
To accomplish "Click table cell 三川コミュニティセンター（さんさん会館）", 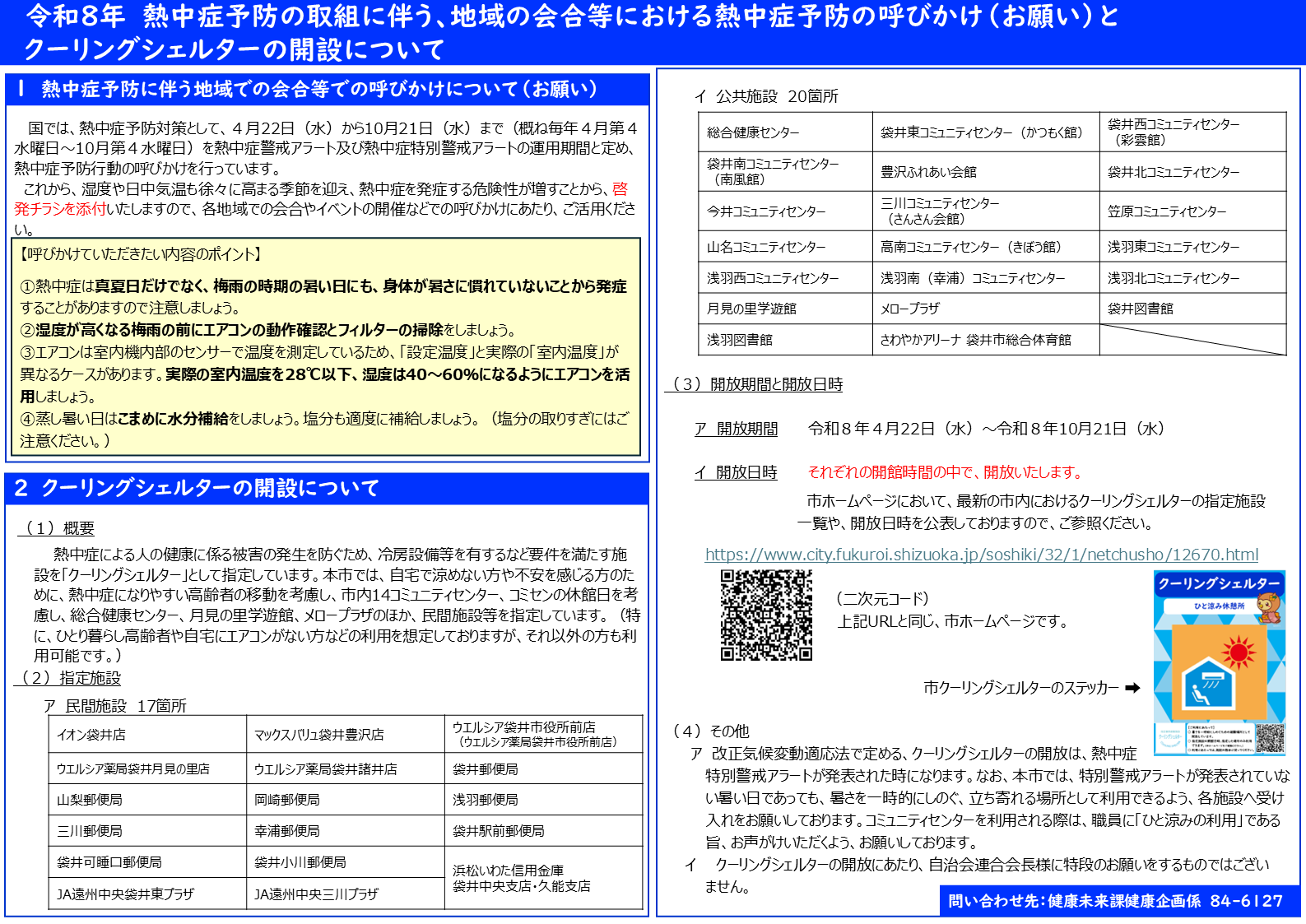I will [986, 211].
